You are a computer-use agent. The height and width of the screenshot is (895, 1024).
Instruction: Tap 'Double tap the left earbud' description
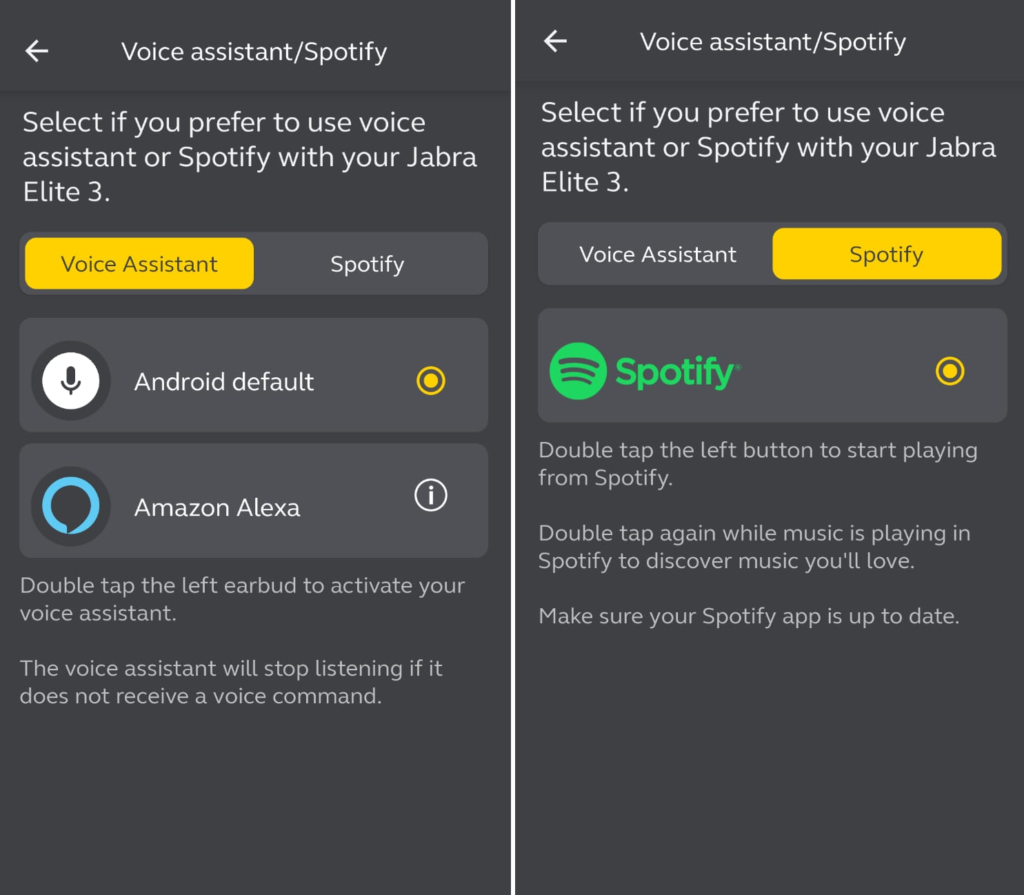pyautogui.click(x=242, y=599)
